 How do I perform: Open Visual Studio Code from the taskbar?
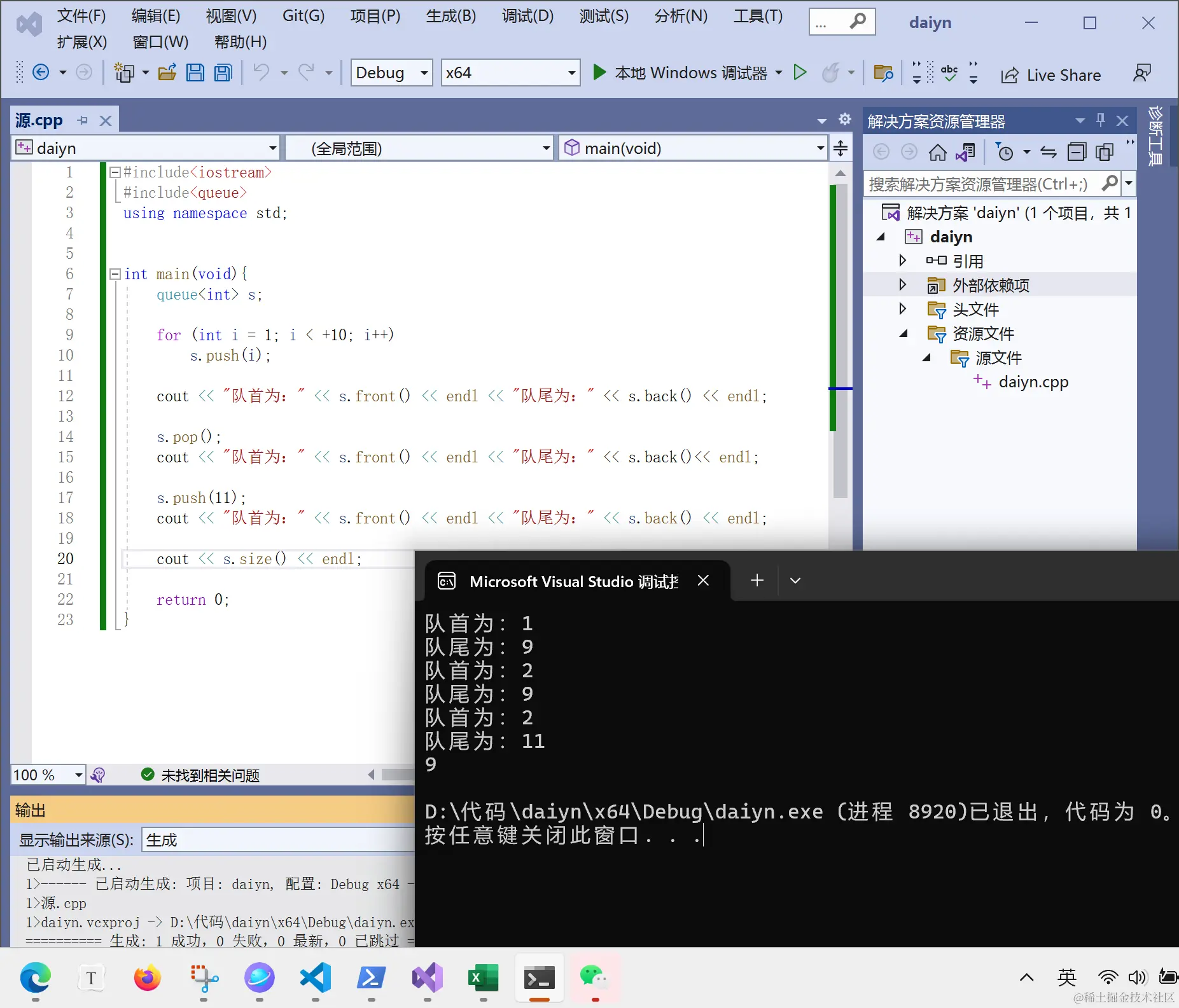(316, 977)
